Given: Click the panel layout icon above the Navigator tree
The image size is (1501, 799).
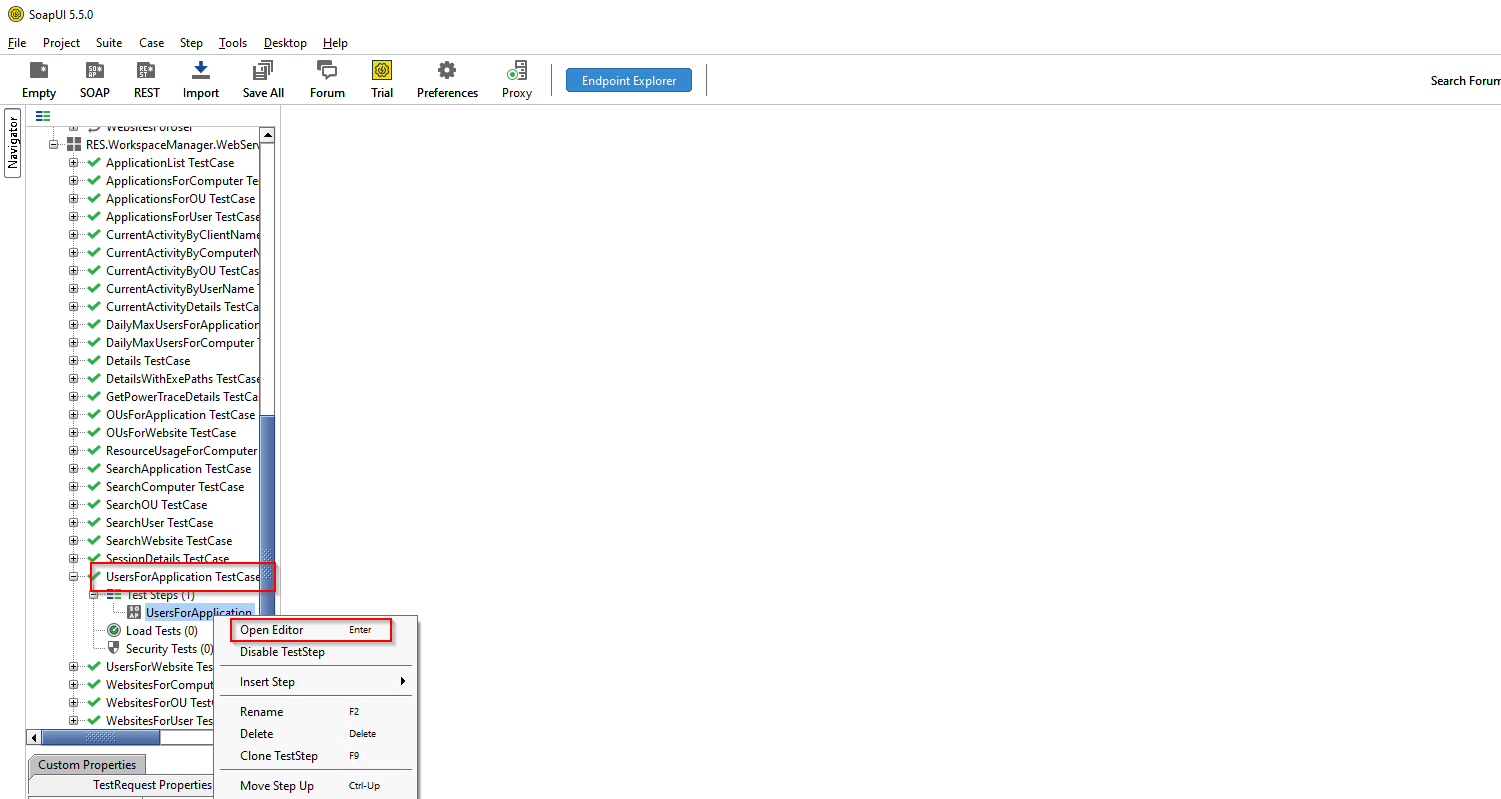Looking at the screenshot, I should point(42,115).
